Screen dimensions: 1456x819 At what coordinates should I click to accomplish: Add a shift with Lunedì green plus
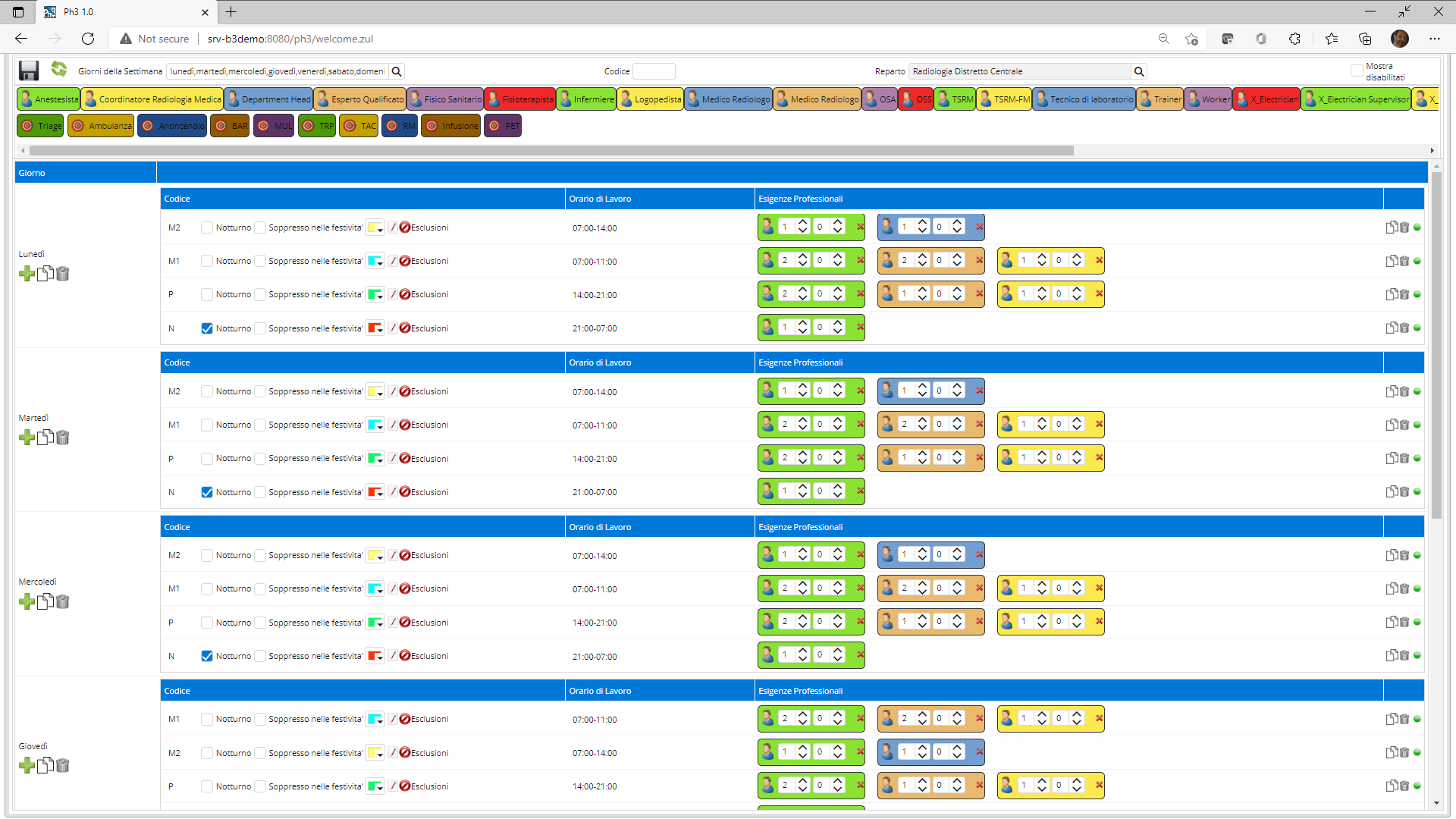(27, 274)
